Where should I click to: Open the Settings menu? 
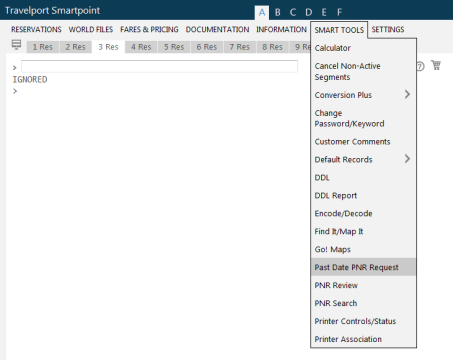(x=388, y=29)
